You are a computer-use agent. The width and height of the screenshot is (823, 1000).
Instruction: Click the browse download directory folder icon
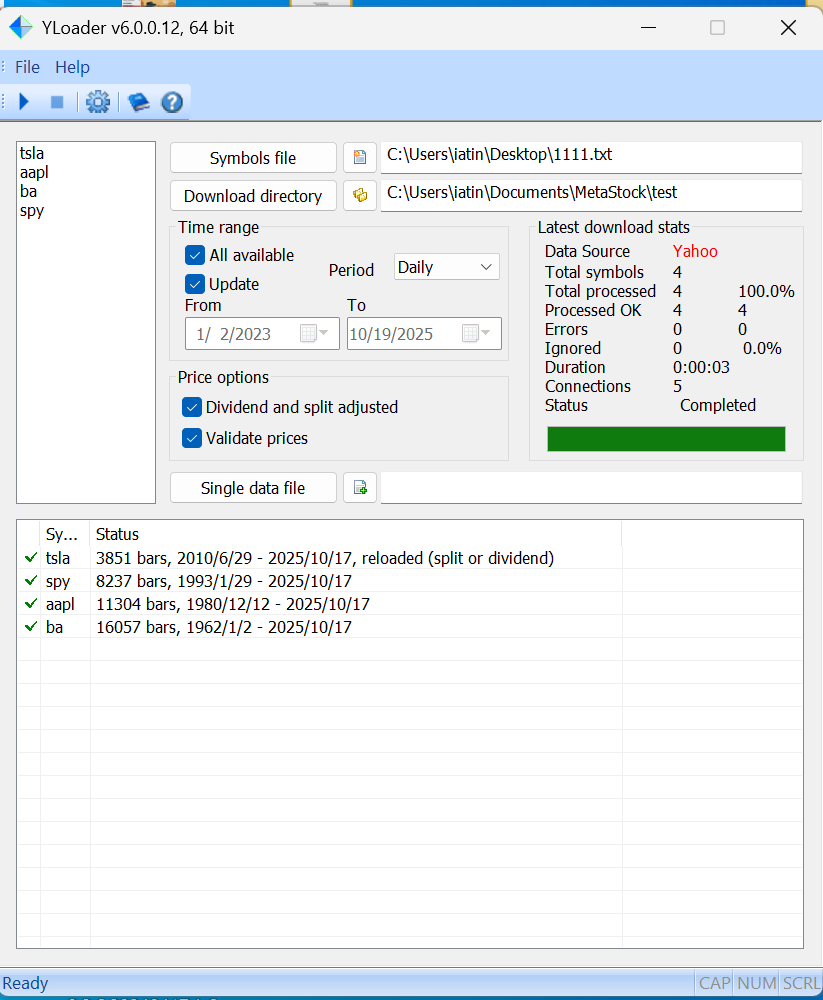pos(360,195)
